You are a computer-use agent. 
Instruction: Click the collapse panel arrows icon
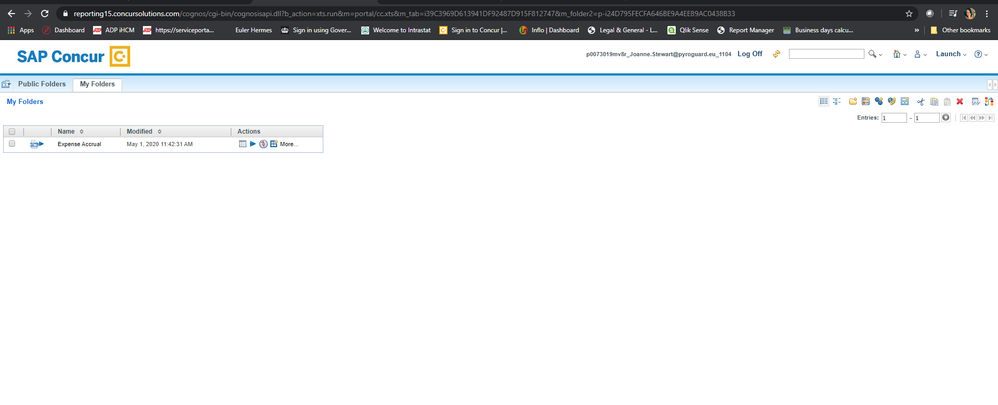pyautogui.click(x=992, y=84)
